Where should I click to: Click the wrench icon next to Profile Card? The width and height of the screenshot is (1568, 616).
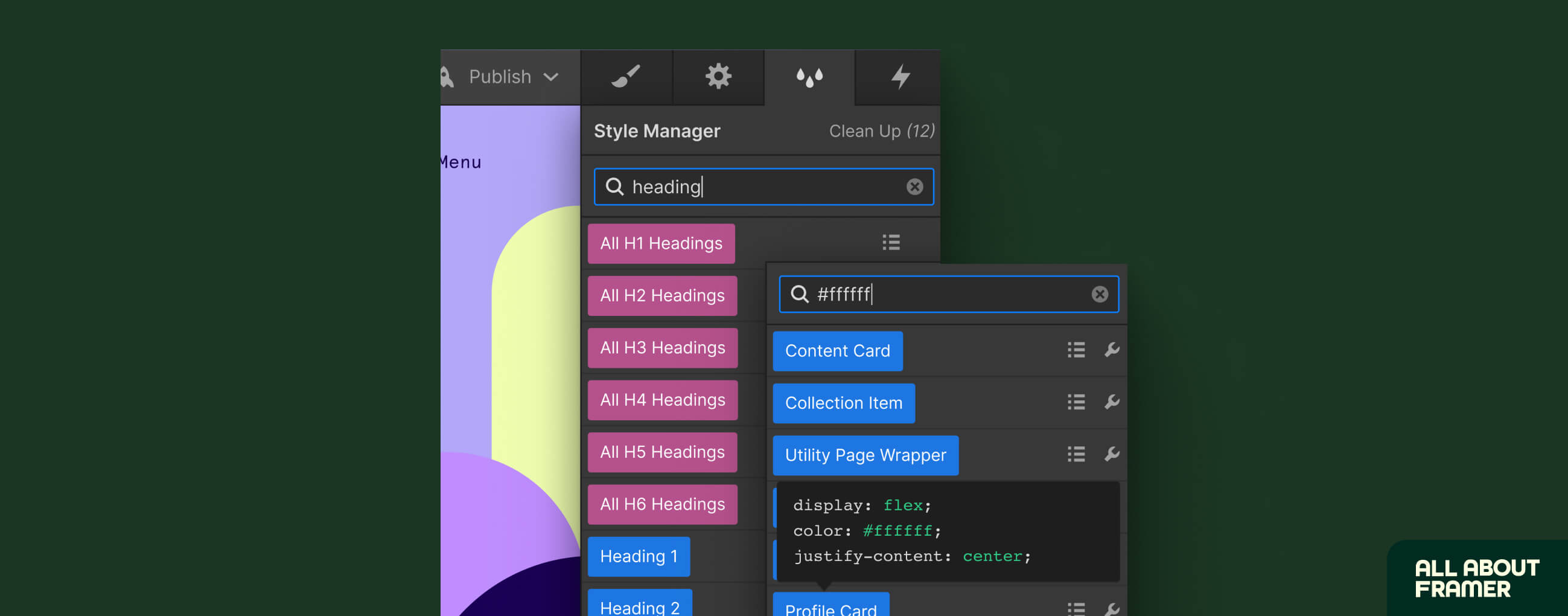(x=1112, y=609)
